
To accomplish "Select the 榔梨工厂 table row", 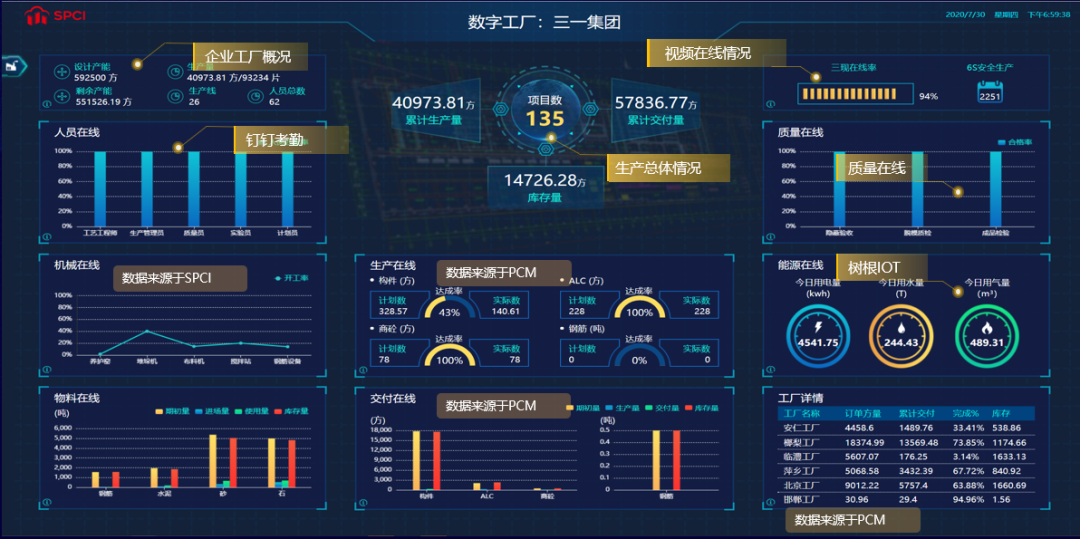I will tap(906, 443).
